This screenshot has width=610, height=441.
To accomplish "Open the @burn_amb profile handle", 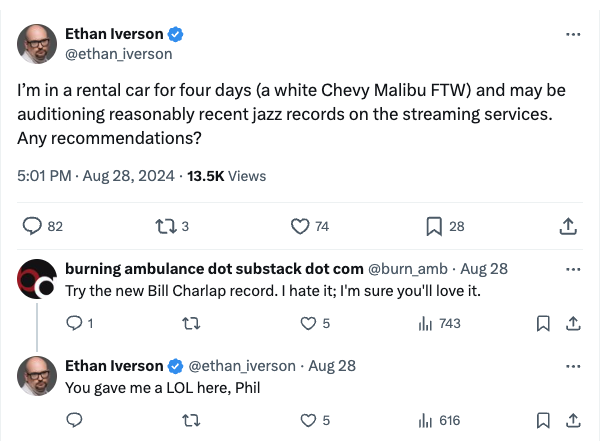I will pyautogui.click(x=411, y=270).
